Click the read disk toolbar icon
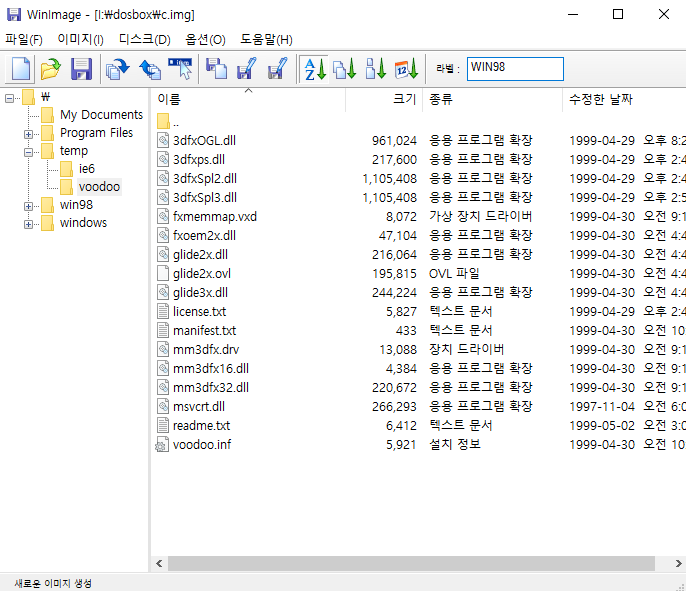686x591 pixels. pos(118,69)
